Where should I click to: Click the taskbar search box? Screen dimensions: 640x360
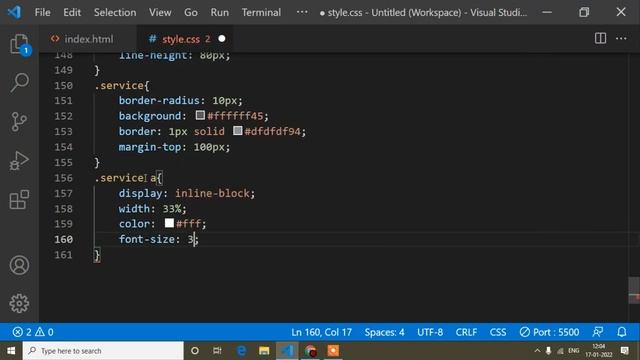pyautogui.click(x=103, y=351)
